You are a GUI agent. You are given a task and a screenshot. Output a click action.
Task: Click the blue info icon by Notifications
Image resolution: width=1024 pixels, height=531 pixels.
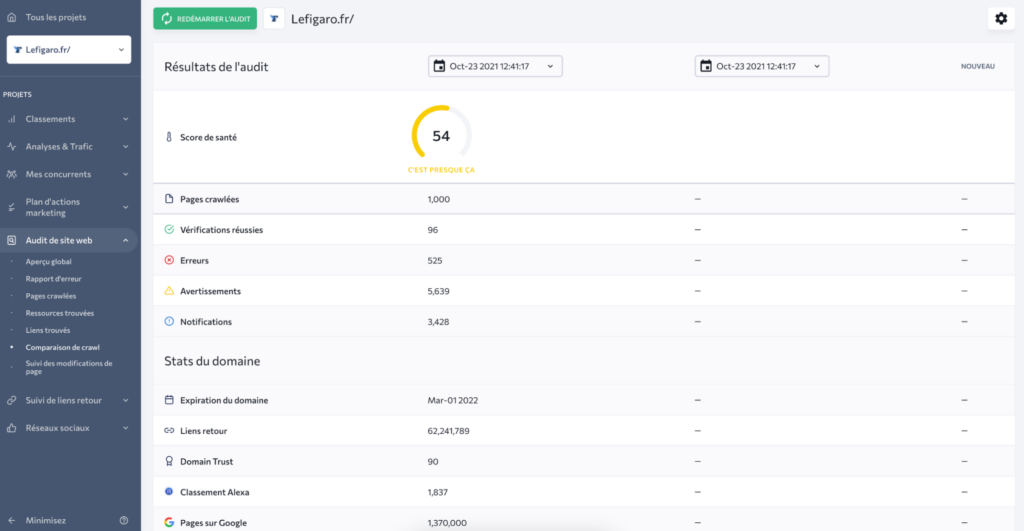169,321
